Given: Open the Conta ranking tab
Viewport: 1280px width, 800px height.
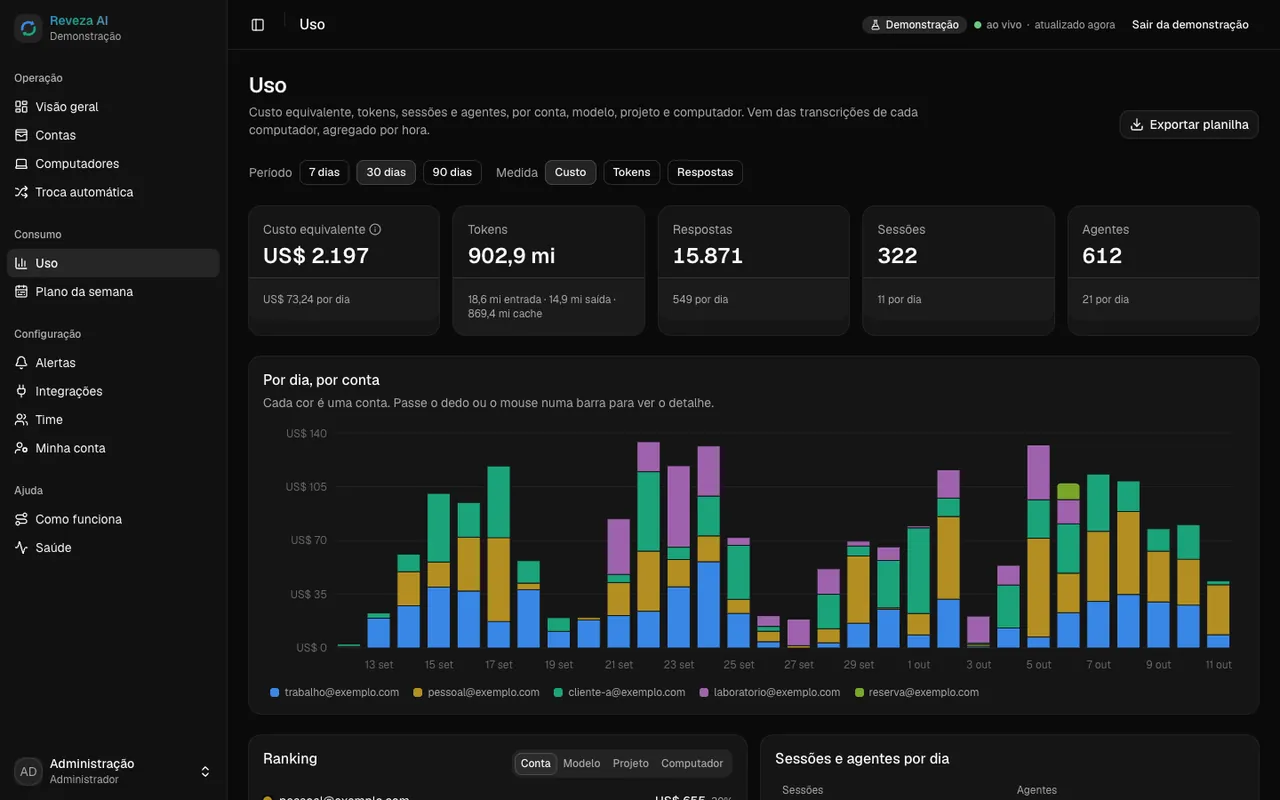Looking at the screenshot, I should click(536, 763).
